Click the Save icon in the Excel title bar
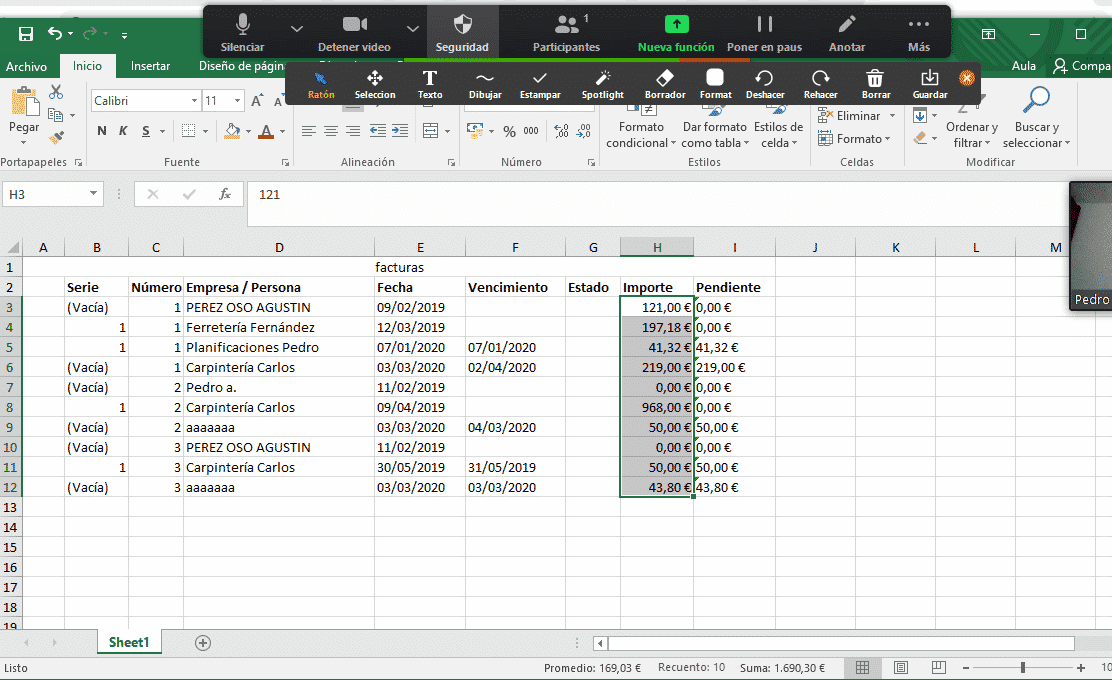The height and width of the screenshot is (680, 1112). click(x=26, y=33)
